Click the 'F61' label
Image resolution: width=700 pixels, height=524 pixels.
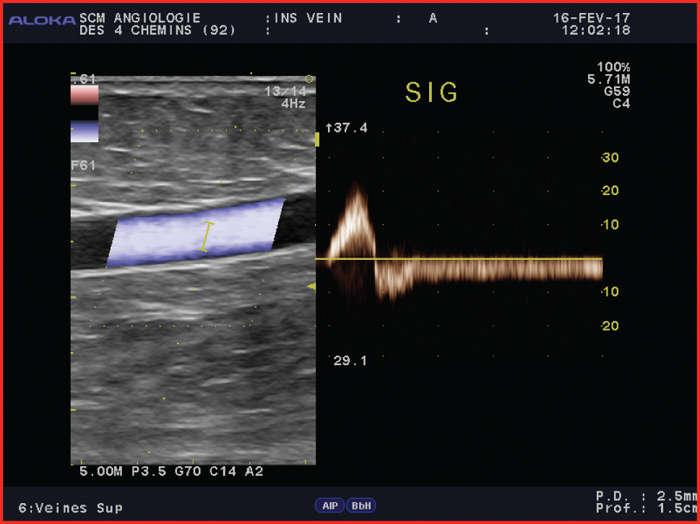coord(83,166)
